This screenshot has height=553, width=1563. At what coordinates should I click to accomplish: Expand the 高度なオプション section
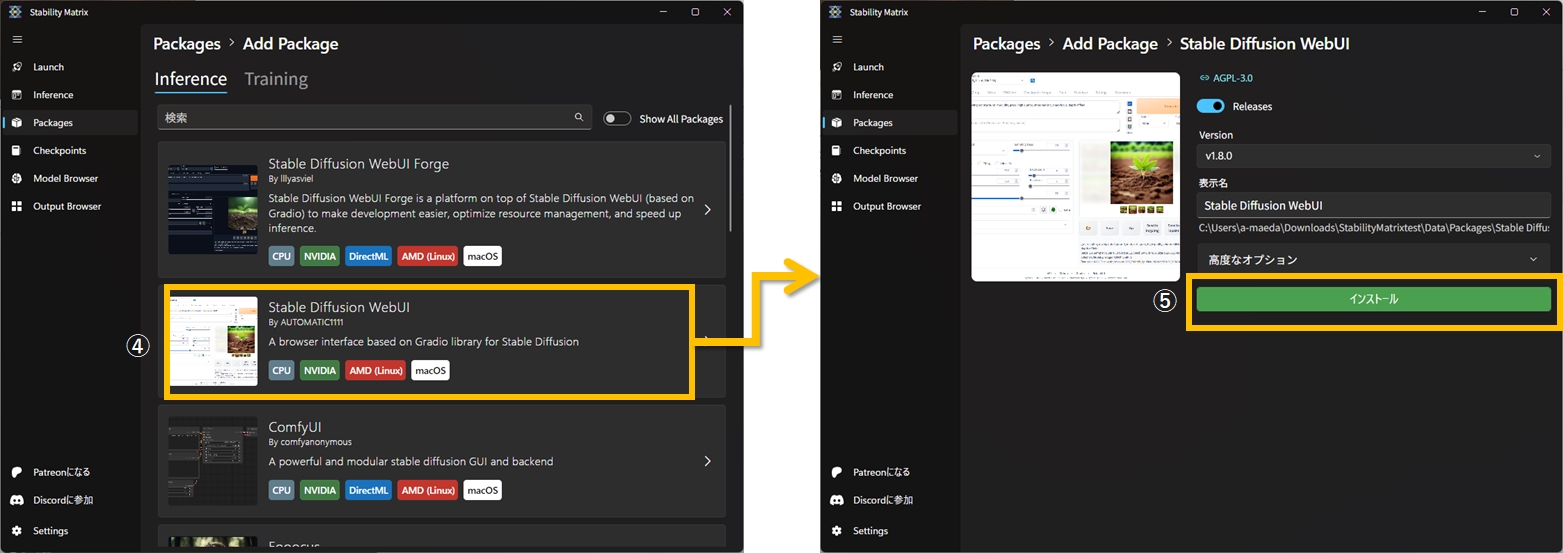pos(1373,259)
